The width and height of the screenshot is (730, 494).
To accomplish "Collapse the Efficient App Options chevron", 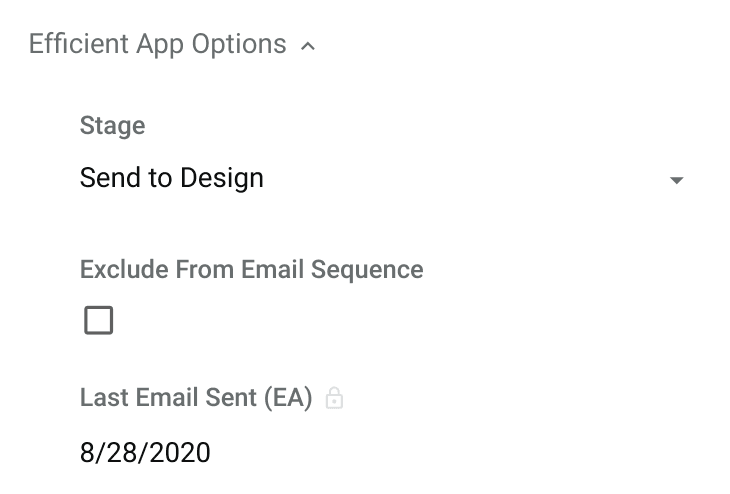I will click(x=308, y=46).
